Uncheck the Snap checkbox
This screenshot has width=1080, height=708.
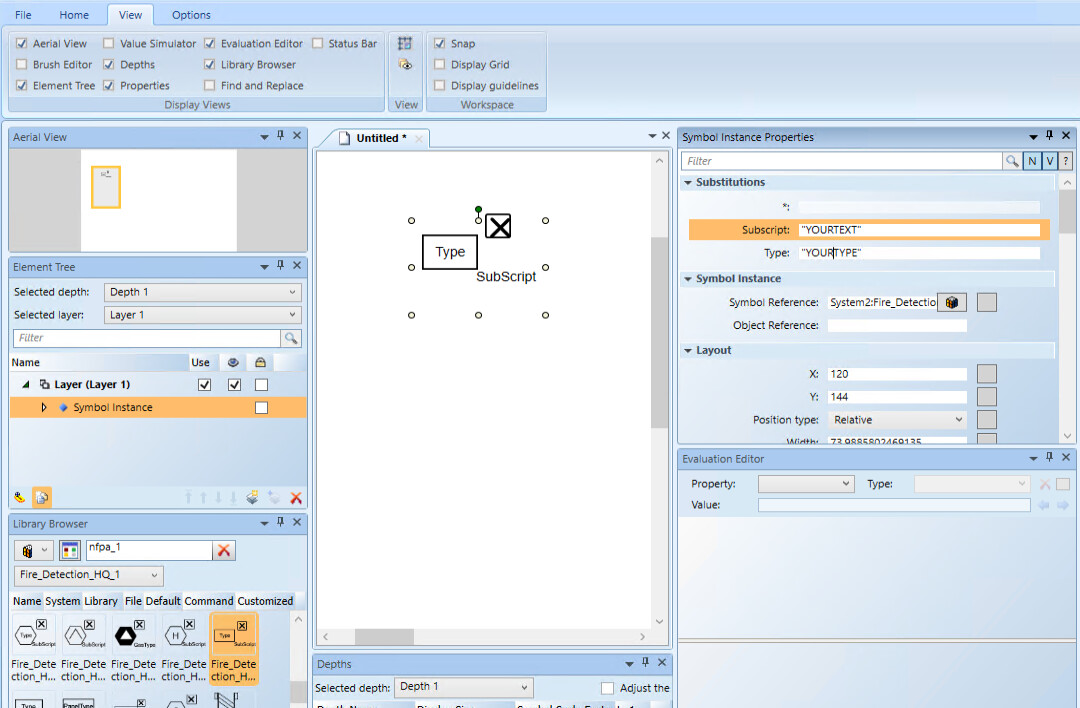click(440, 44)
